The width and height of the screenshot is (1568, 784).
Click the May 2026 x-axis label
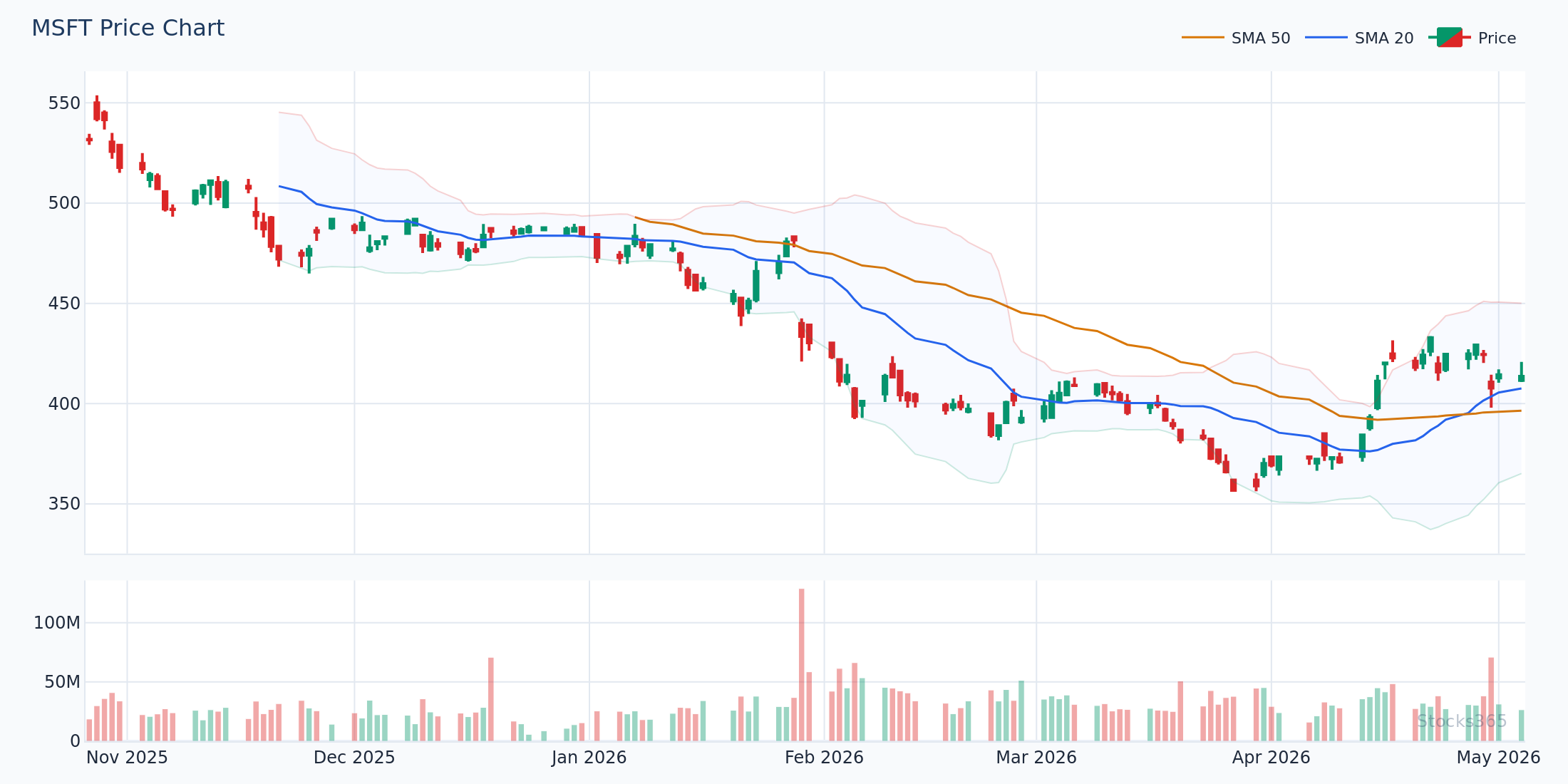(x=1498, y=758)
